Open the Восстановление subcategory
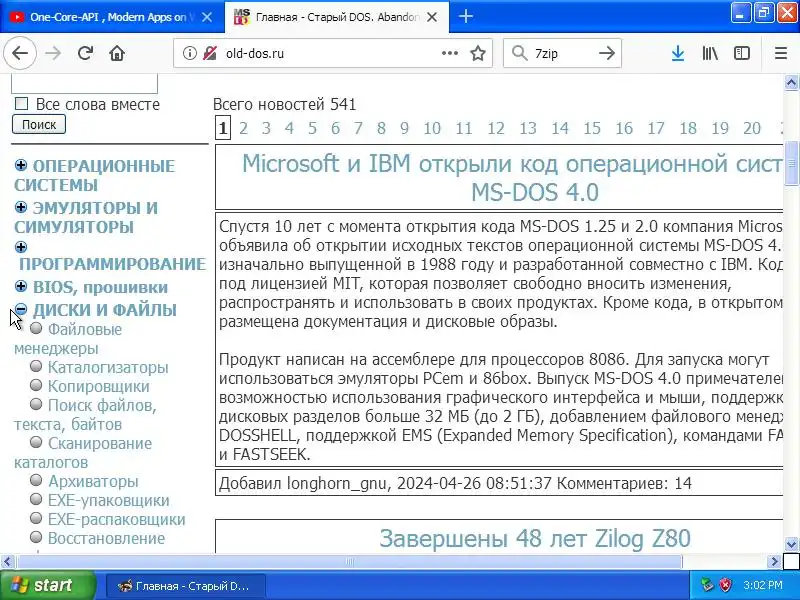Image resolution: width=800 pixels, height=600 pixels. coord(106,538)
